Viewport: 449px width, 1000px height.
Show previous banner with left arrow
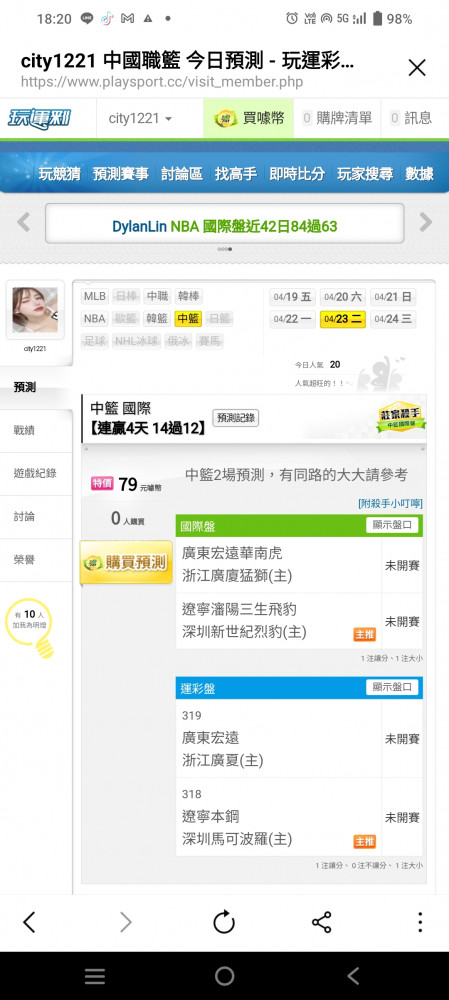coord(24,223)
